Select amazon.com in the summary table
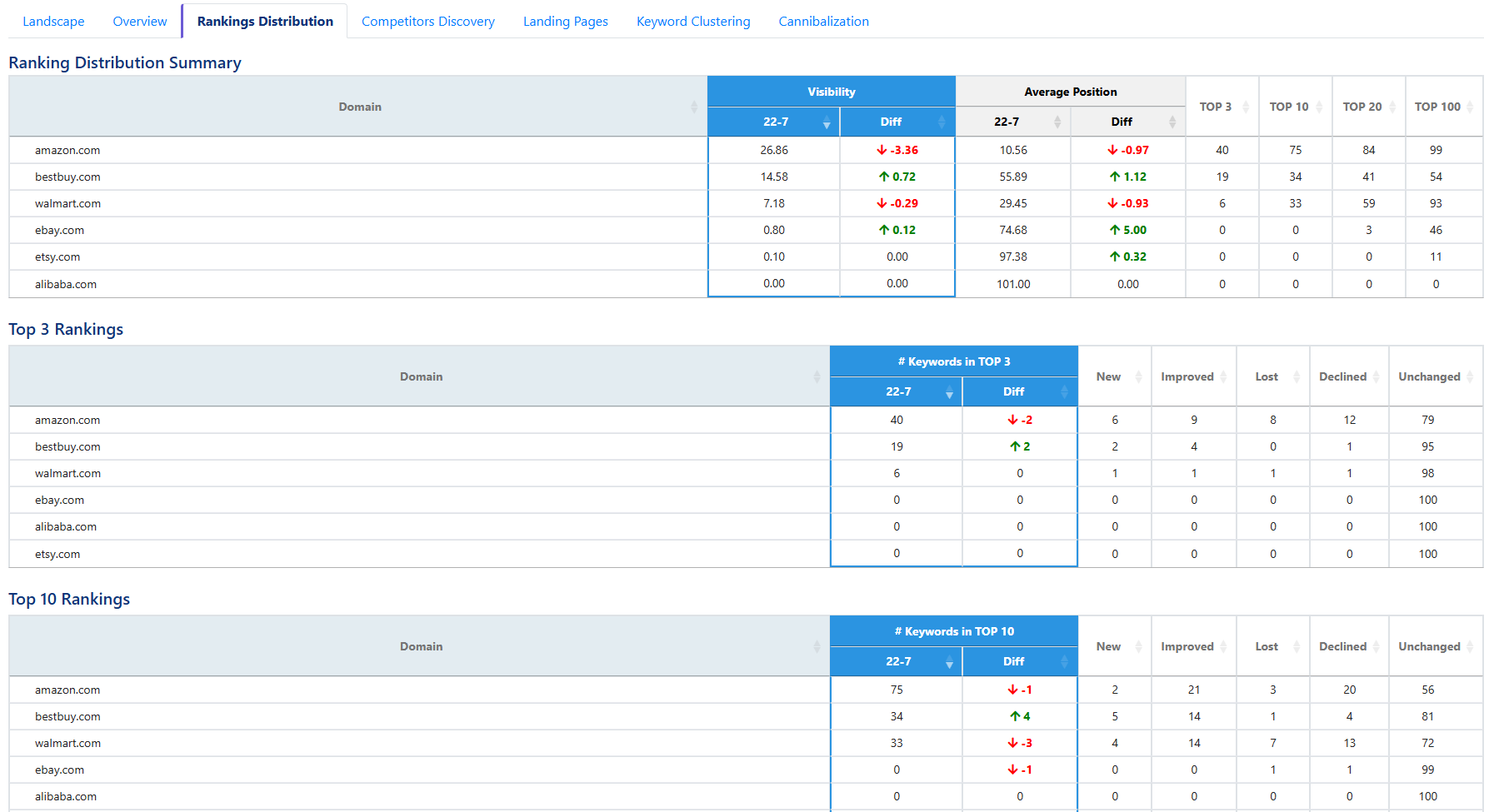The height and width of the screenshot is (812, 1489). click(x=67, y=151)
